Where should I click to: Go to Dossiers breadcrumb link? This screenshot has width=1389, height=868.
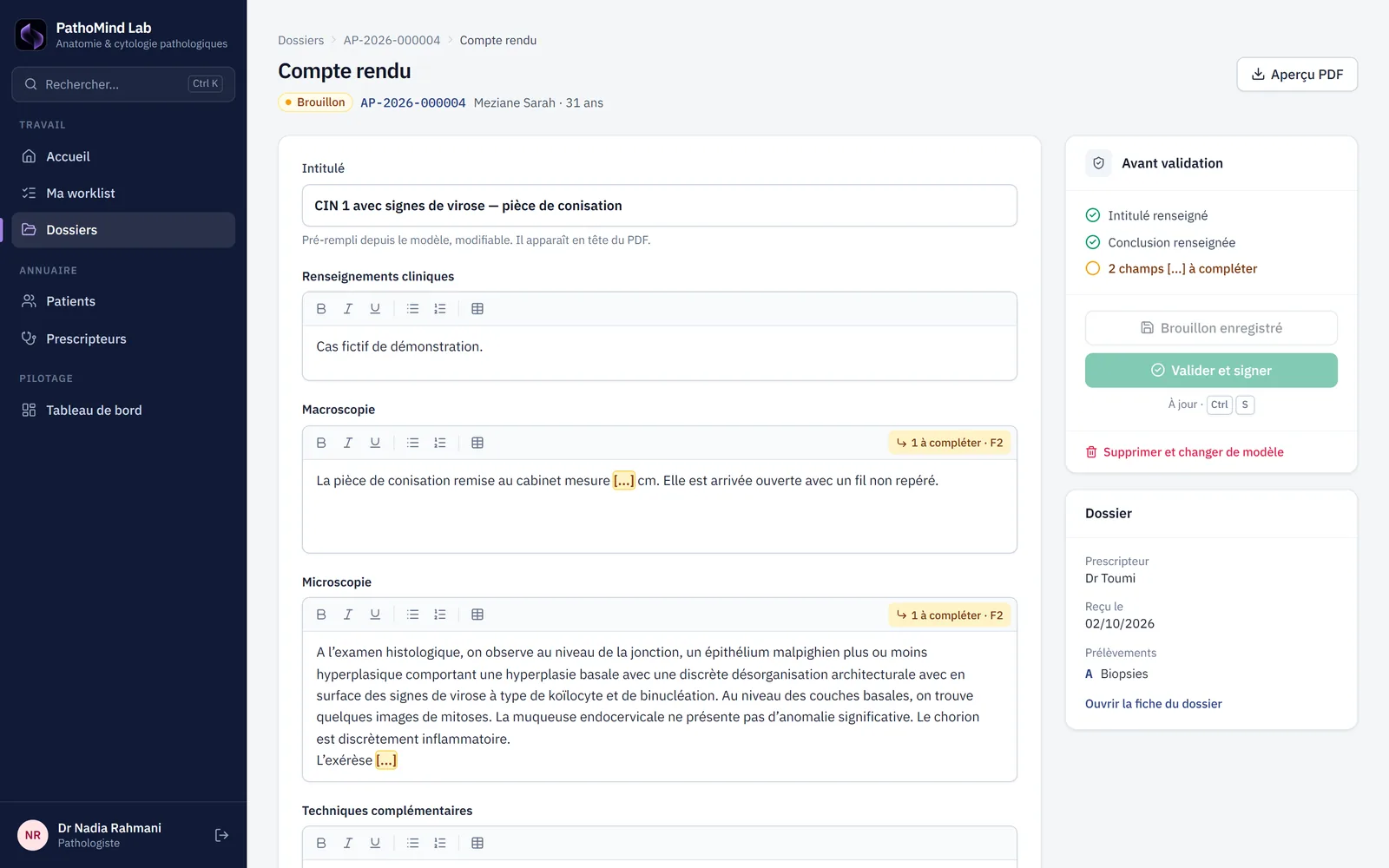300,40
